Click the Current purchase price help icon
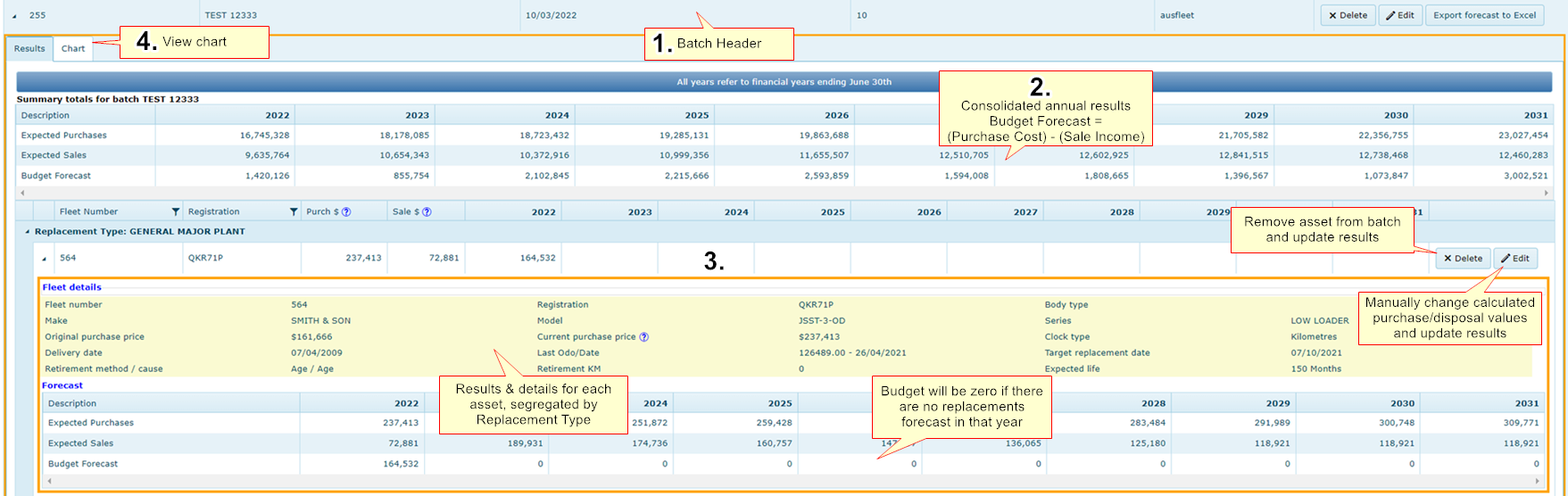 (x=643, y=337)
